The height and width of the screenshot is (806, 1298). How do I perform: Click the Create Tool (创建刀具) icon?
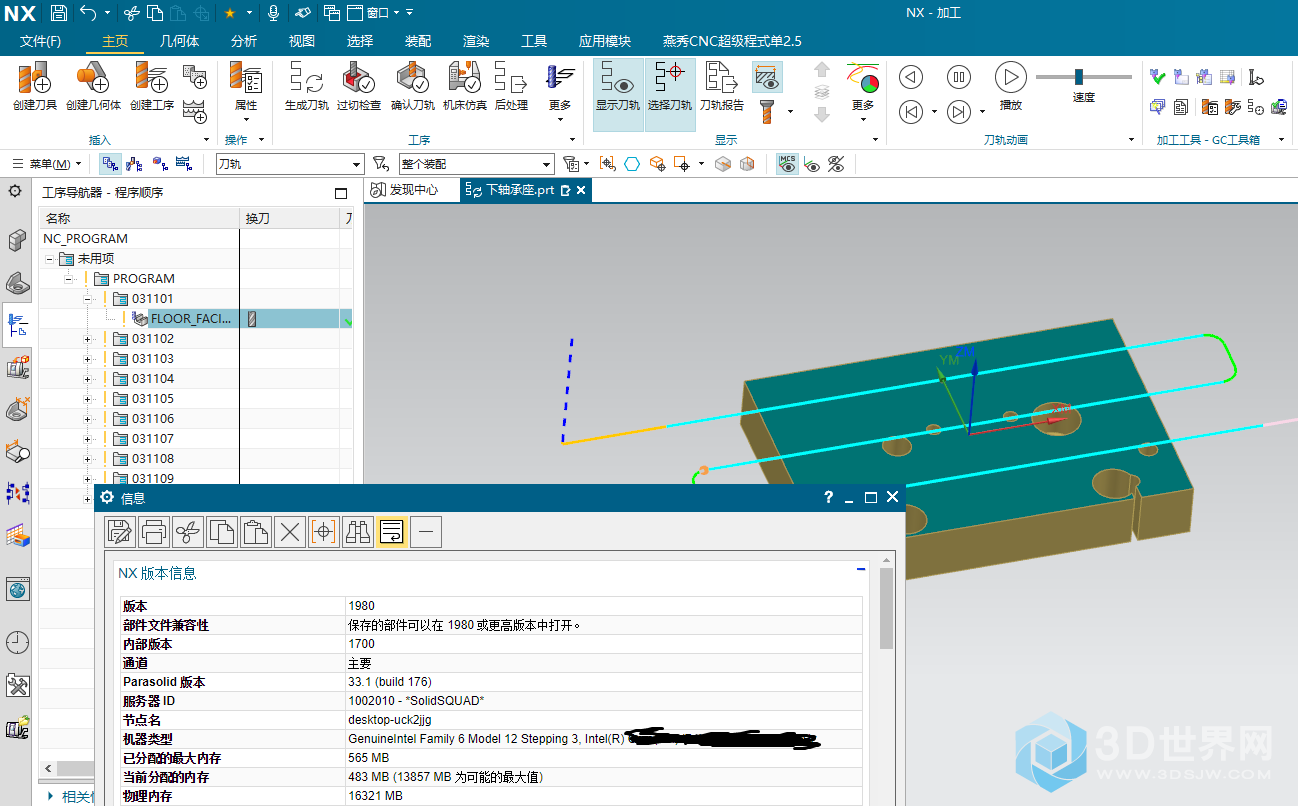tap(35, 84)
